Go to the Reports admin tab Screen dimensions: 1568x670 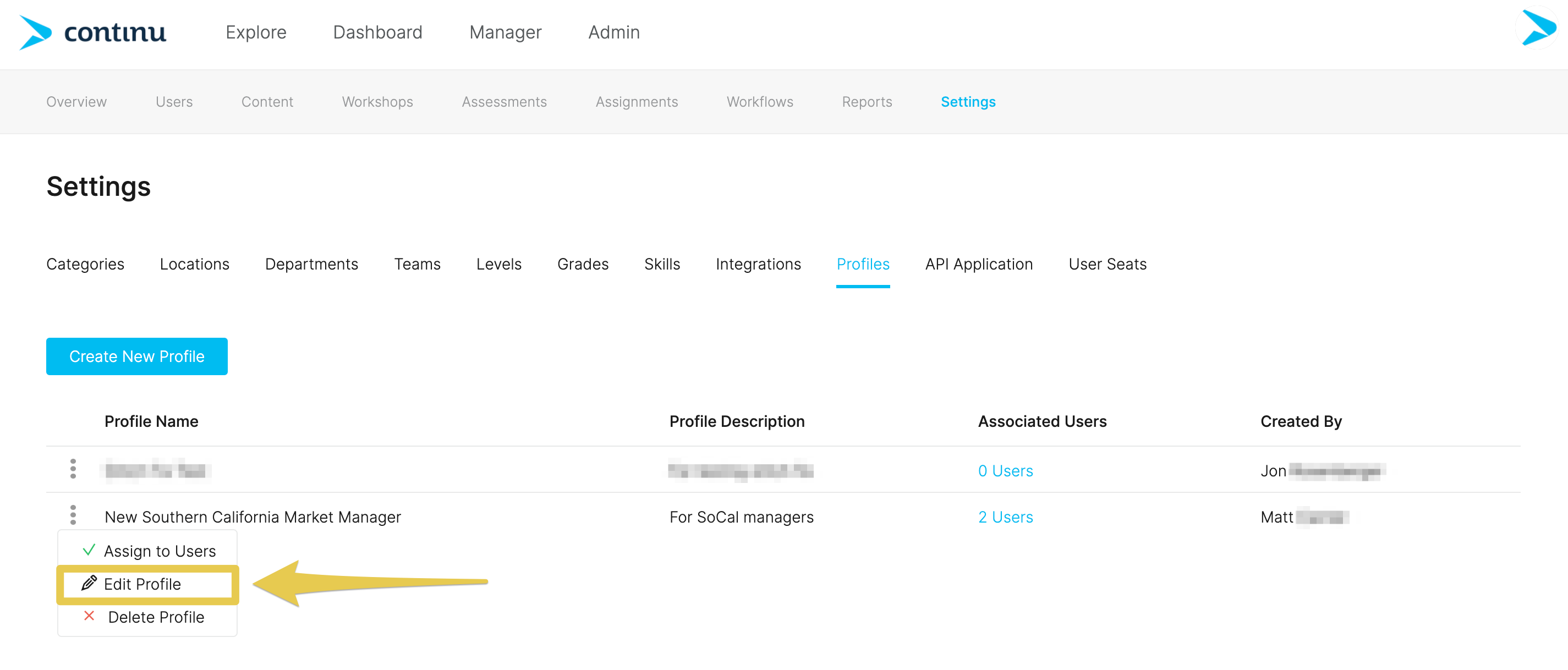pyautogui.click(x=867, y=102)
